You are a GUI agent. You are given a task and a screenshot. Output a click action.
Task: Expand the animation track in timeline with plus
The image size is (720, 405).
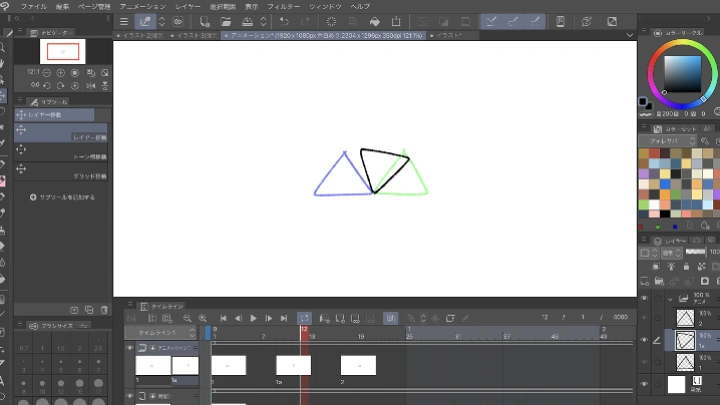click(152, 348)
